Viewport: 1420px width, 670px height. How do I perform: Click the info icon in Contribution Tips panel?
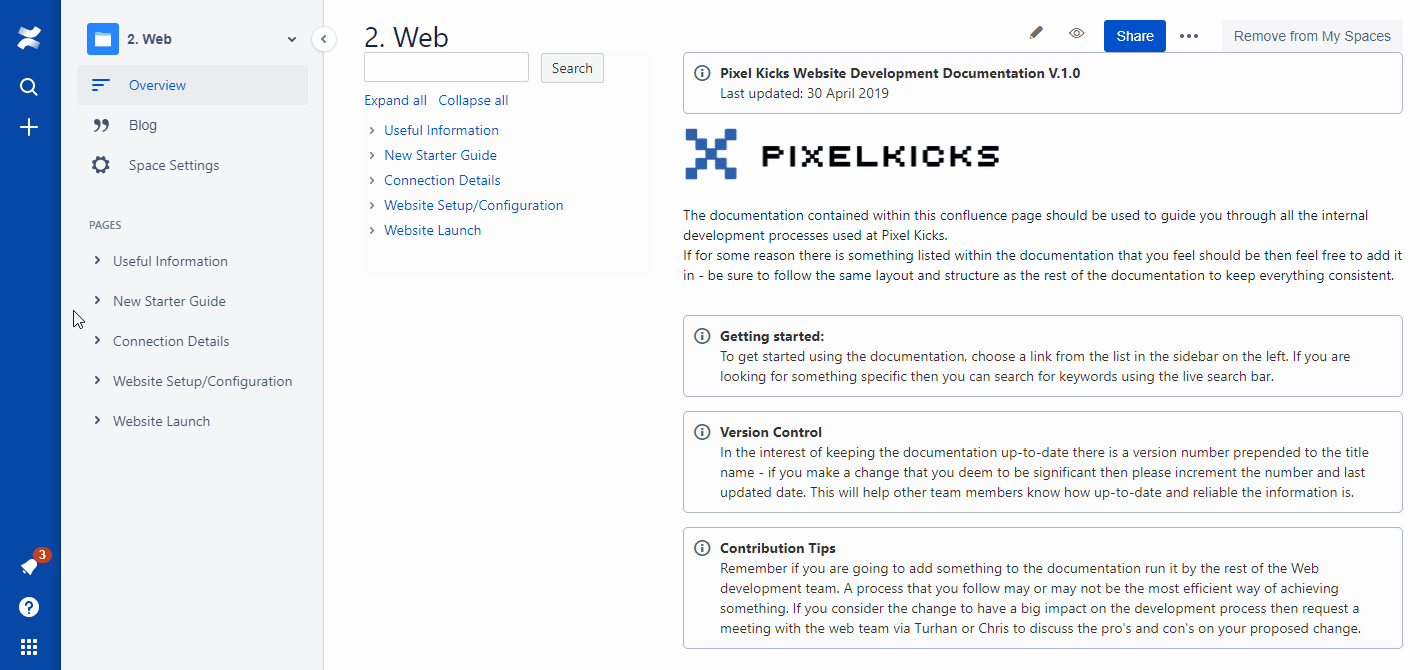pyautogui.click(x=702, y=548)
